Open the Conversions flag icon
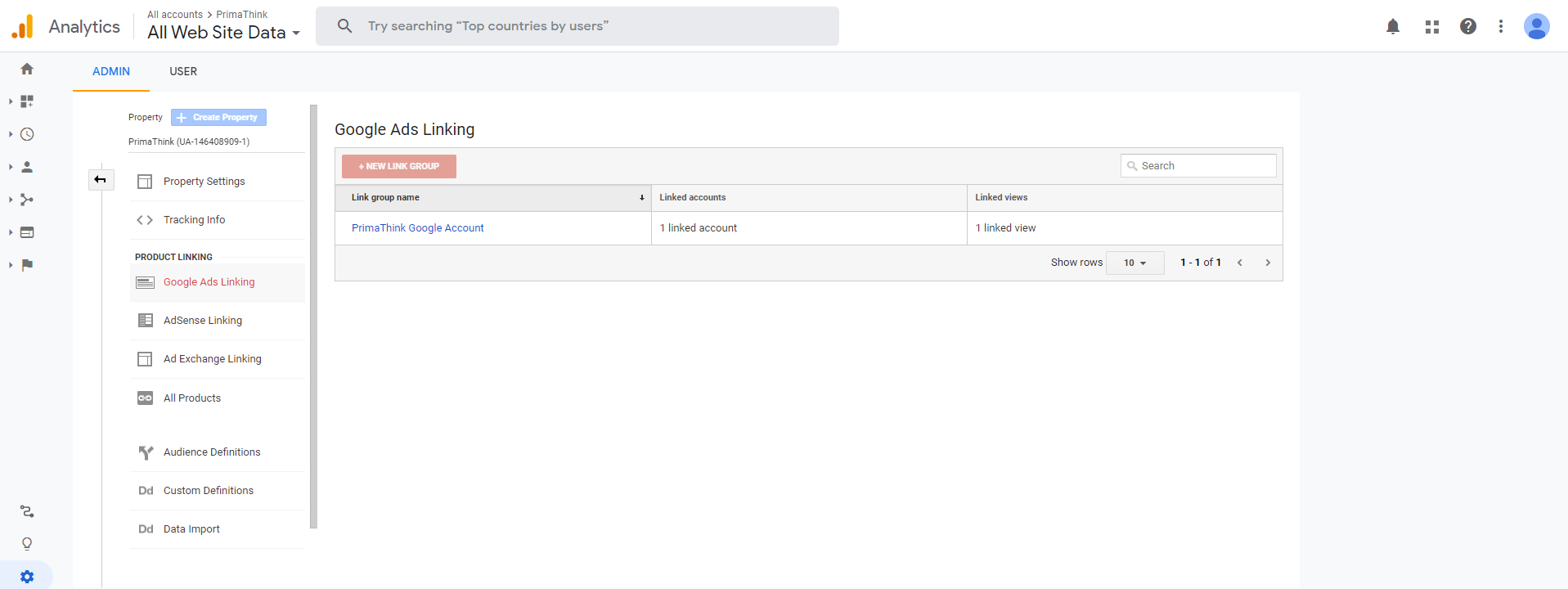1568x589 pixels. pyautogui.click(x=27, y=265)
